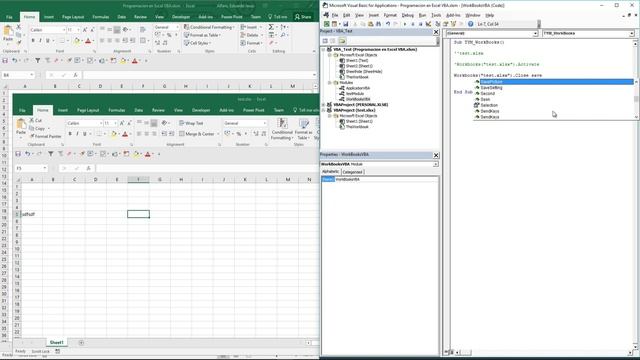
Task: Select Selection in autocomplete list
Action: click(489, 105)
